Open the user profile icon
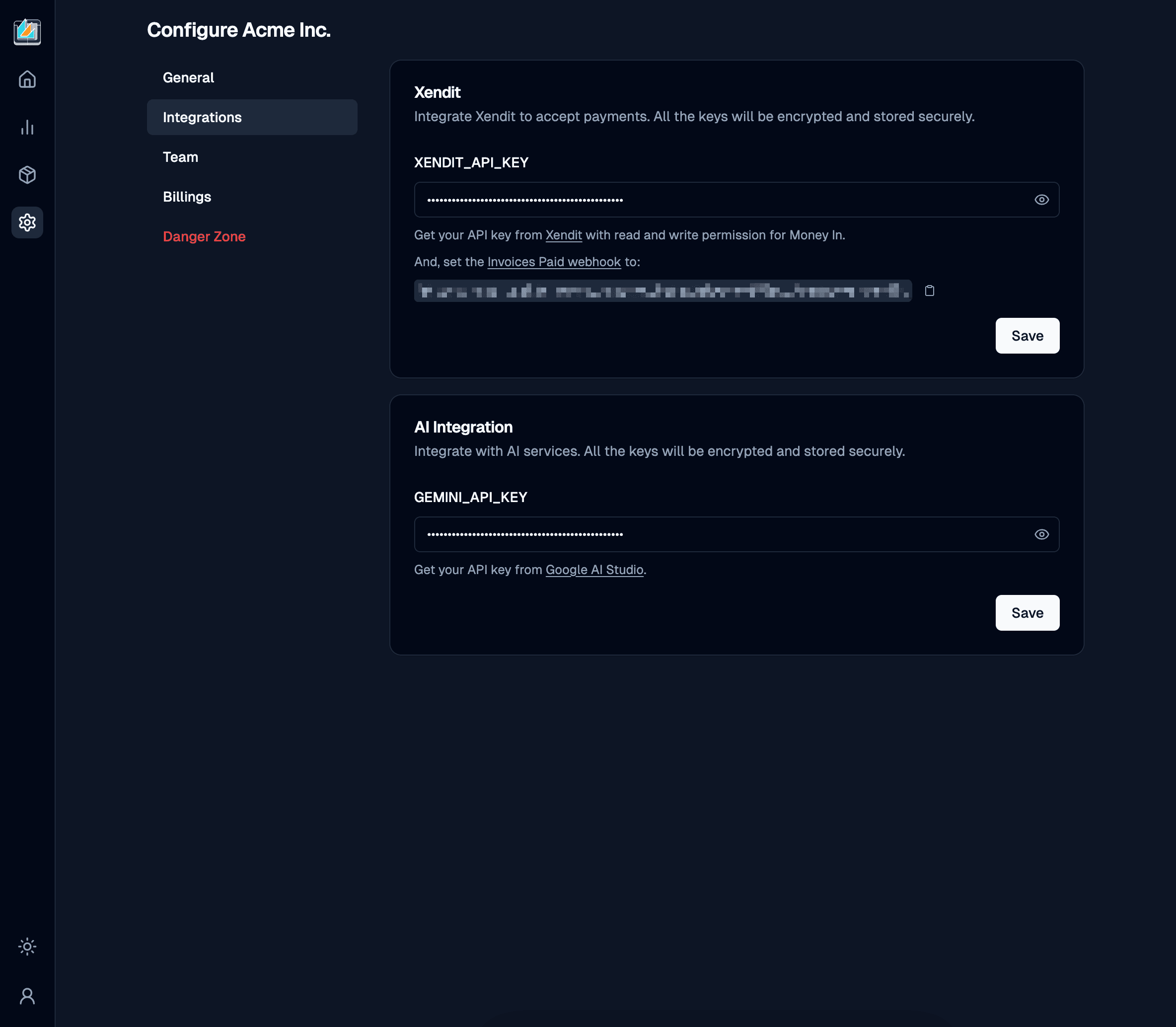1176x1027 pixels. [27, 996]
